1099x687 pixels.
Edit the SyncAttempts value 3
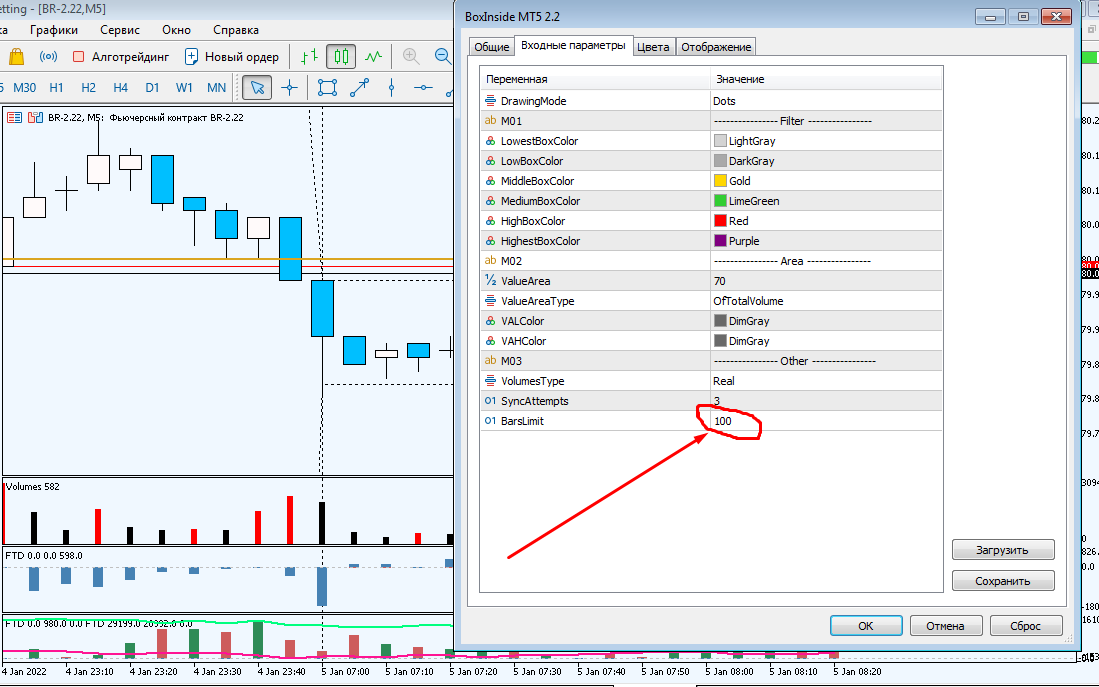[x=826, y=401]
